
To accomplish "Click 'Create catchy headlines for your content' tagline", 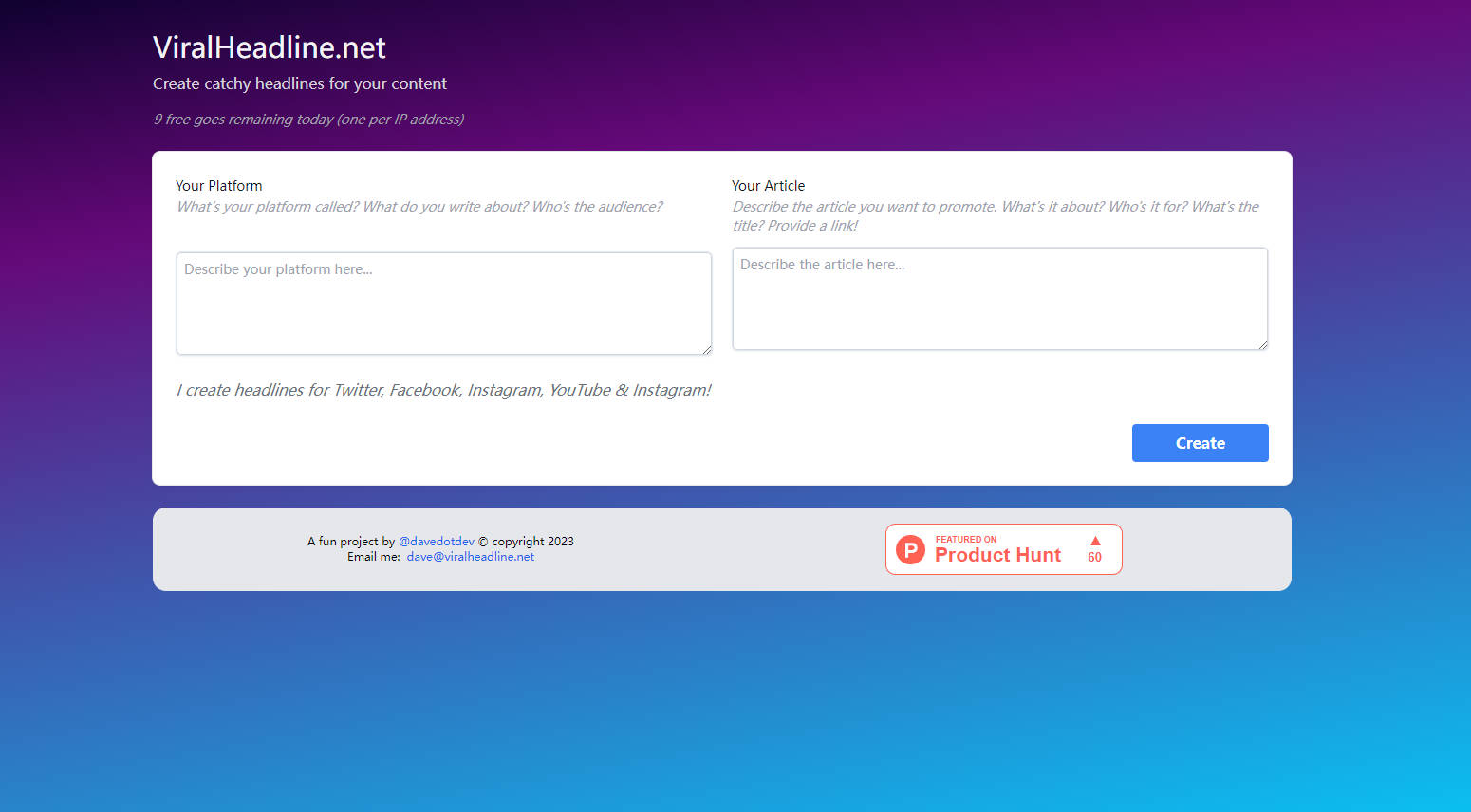I will pos(300,83).
